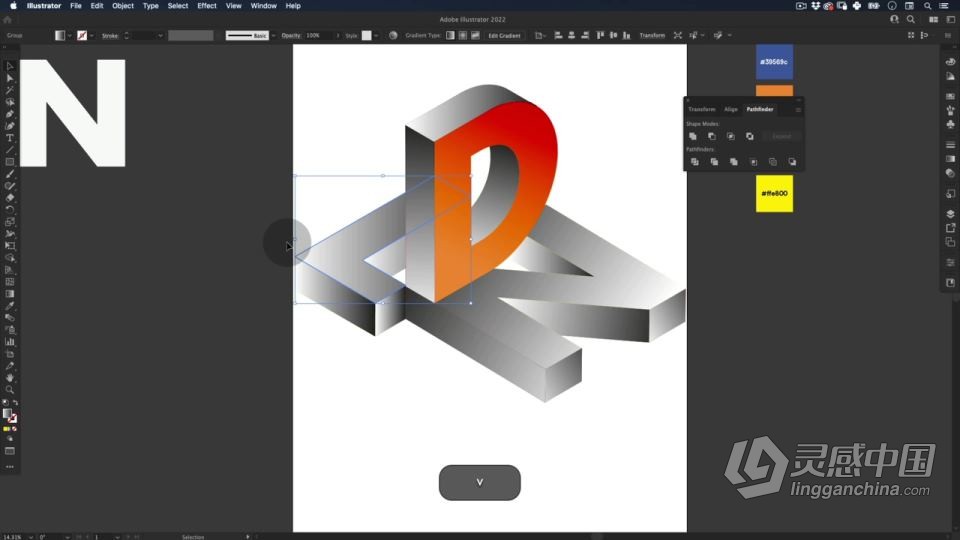Choose the Pen tool

tap(10, 114)
